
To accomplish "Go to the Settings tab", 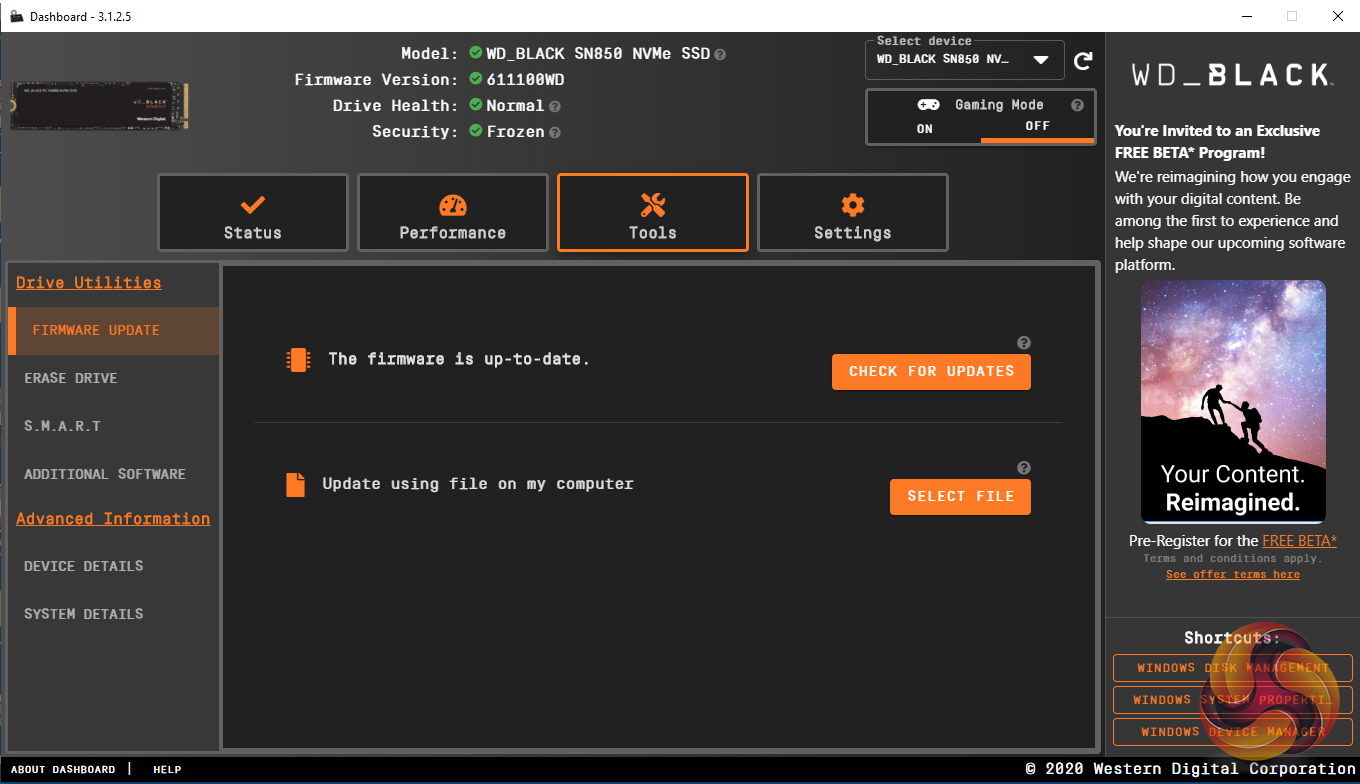I will [x=853, y=213].
